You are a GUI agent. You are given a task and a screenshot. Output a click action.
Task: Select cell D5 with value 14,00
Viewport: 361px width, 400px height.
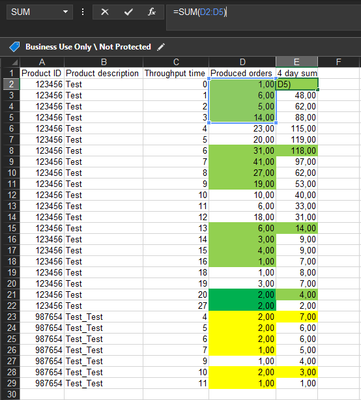[x=242, y=117]
